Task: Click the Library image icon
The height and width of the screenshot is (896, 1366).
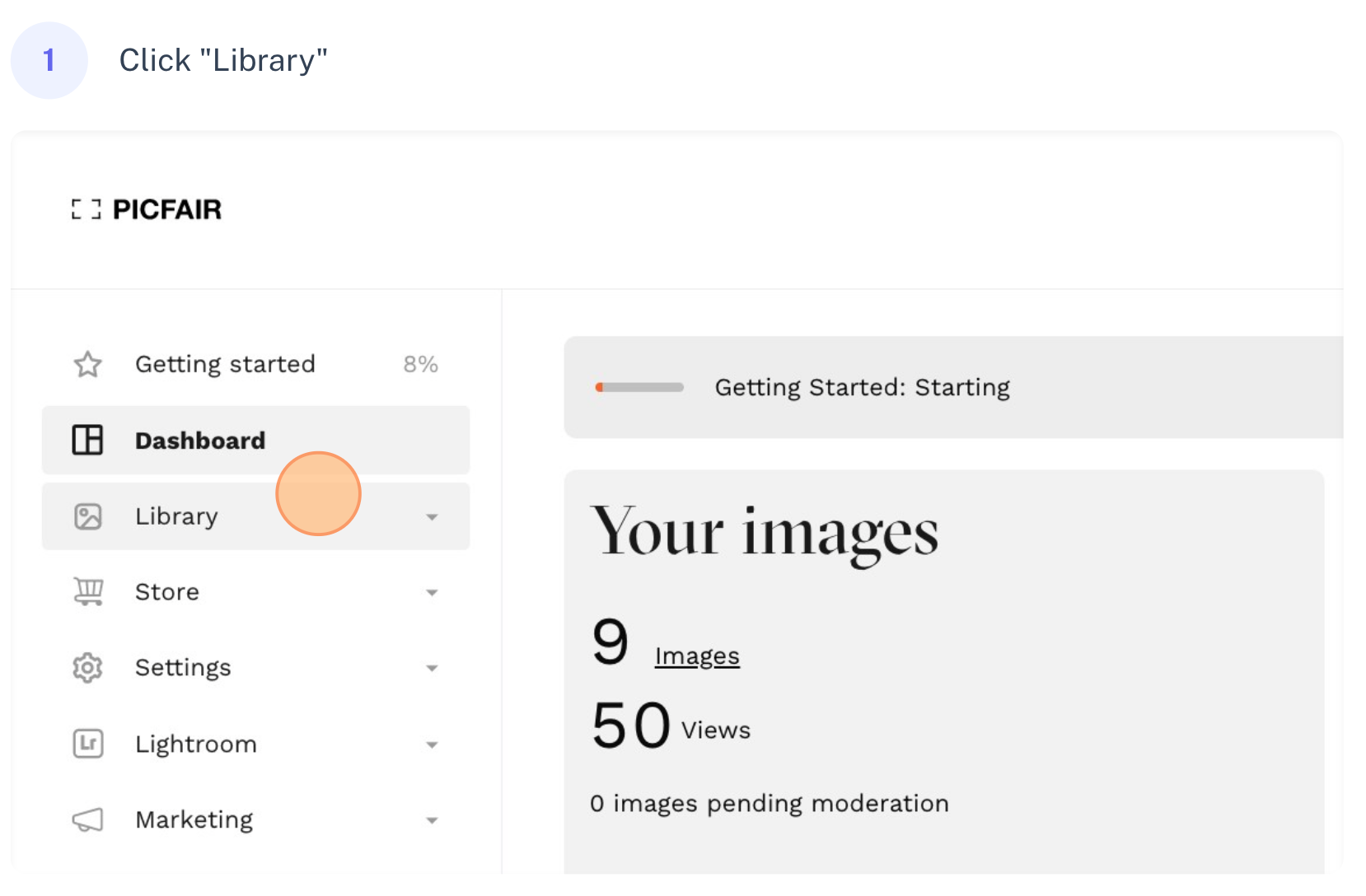Action: pyautogui.click(x=87, y=516)
